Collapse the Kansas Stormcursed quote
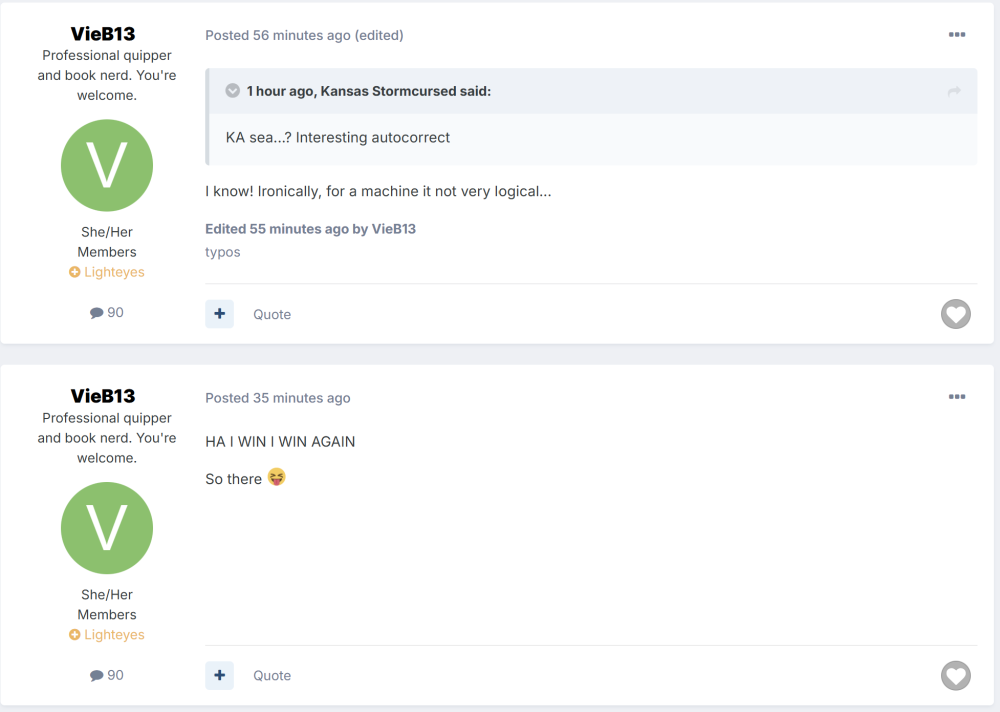Image resolution: width=1000 pixels, height=712 pixels. tap(233, 91)
